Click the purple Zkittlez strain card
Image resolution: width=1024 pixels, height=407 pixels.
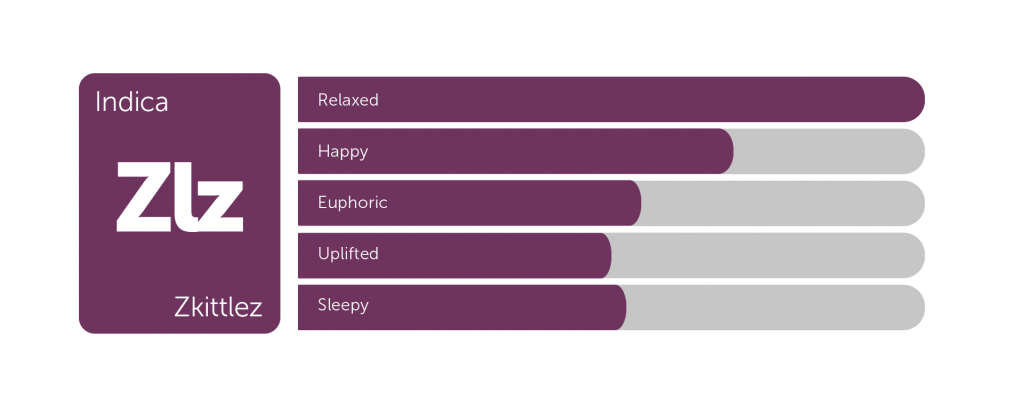[180, 203]
